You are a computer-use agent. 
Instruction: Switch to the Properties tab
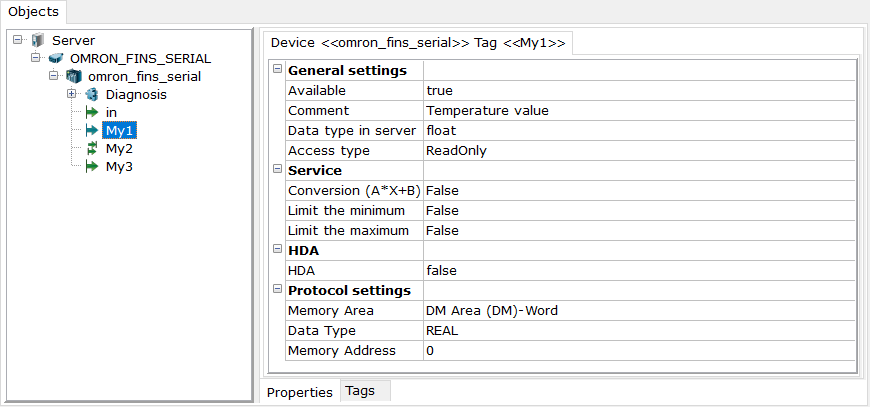tap(300, 393)
